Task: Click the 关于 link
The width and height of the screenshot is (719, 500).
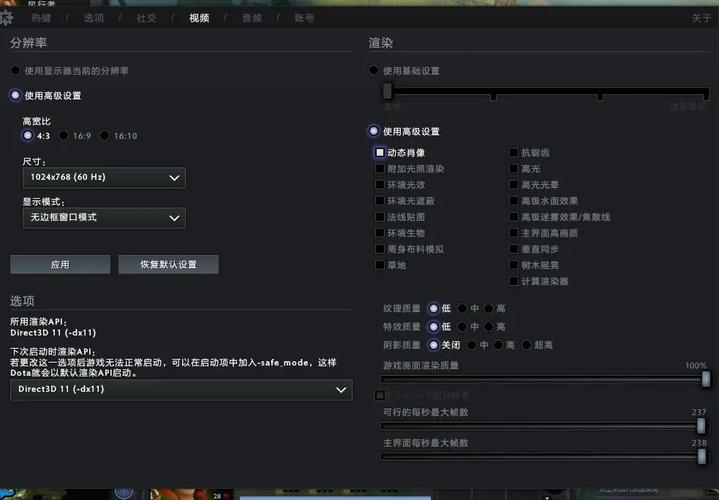Action: tap(701, 18)
